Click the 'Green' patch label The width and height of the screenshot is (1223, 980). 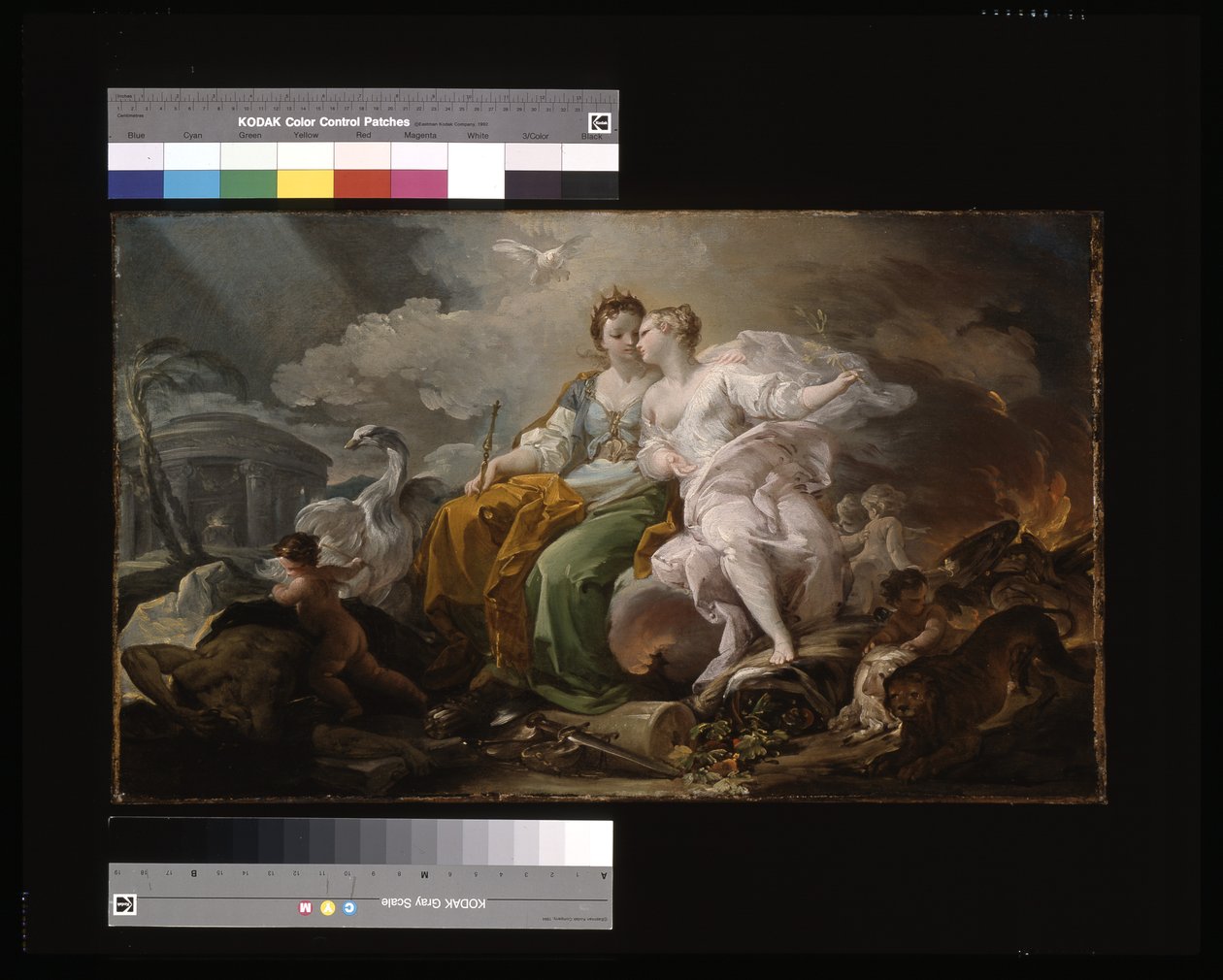(250, 136)
